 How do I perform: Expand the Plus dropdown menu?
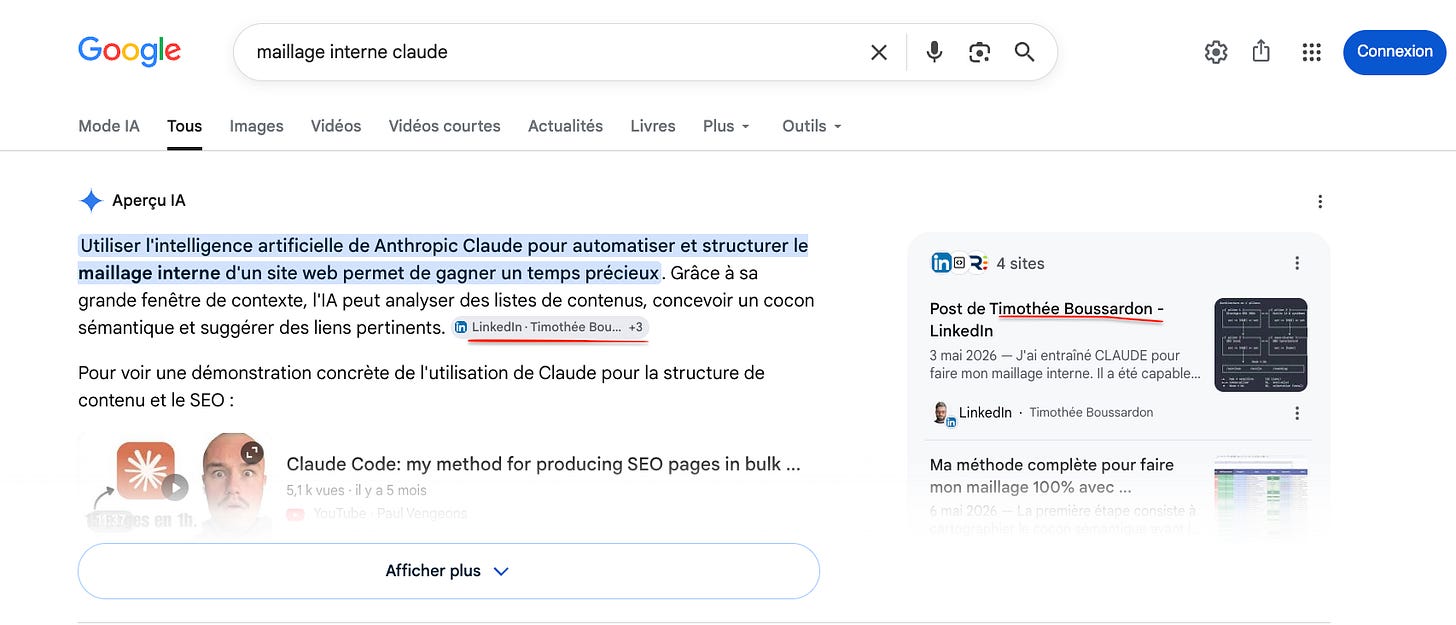tap(726, 126)
